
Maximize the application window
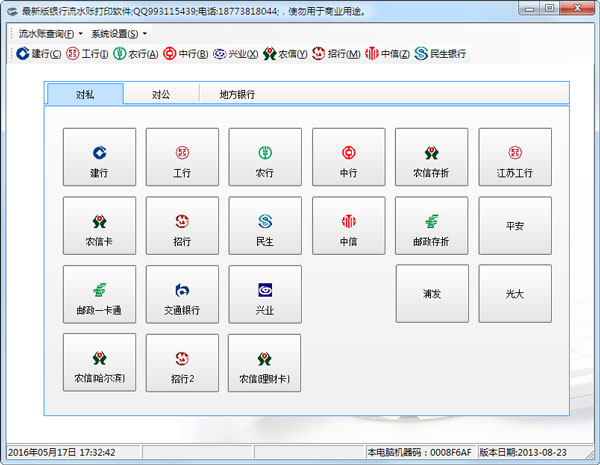[549, 8]
